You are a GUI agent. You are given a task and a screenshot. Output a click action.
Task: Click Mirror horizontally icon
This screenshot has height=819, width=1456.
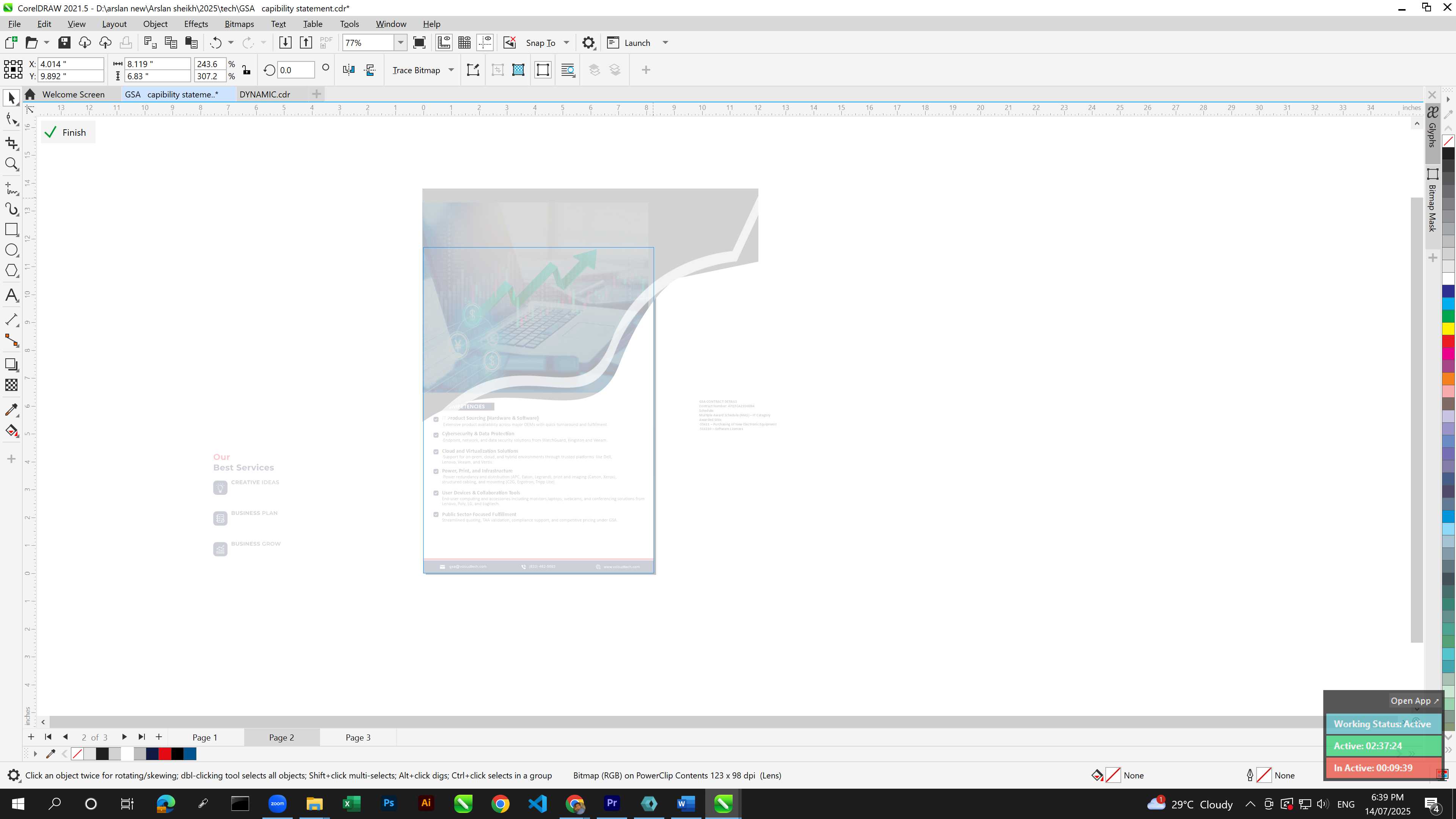coord(349,69)
